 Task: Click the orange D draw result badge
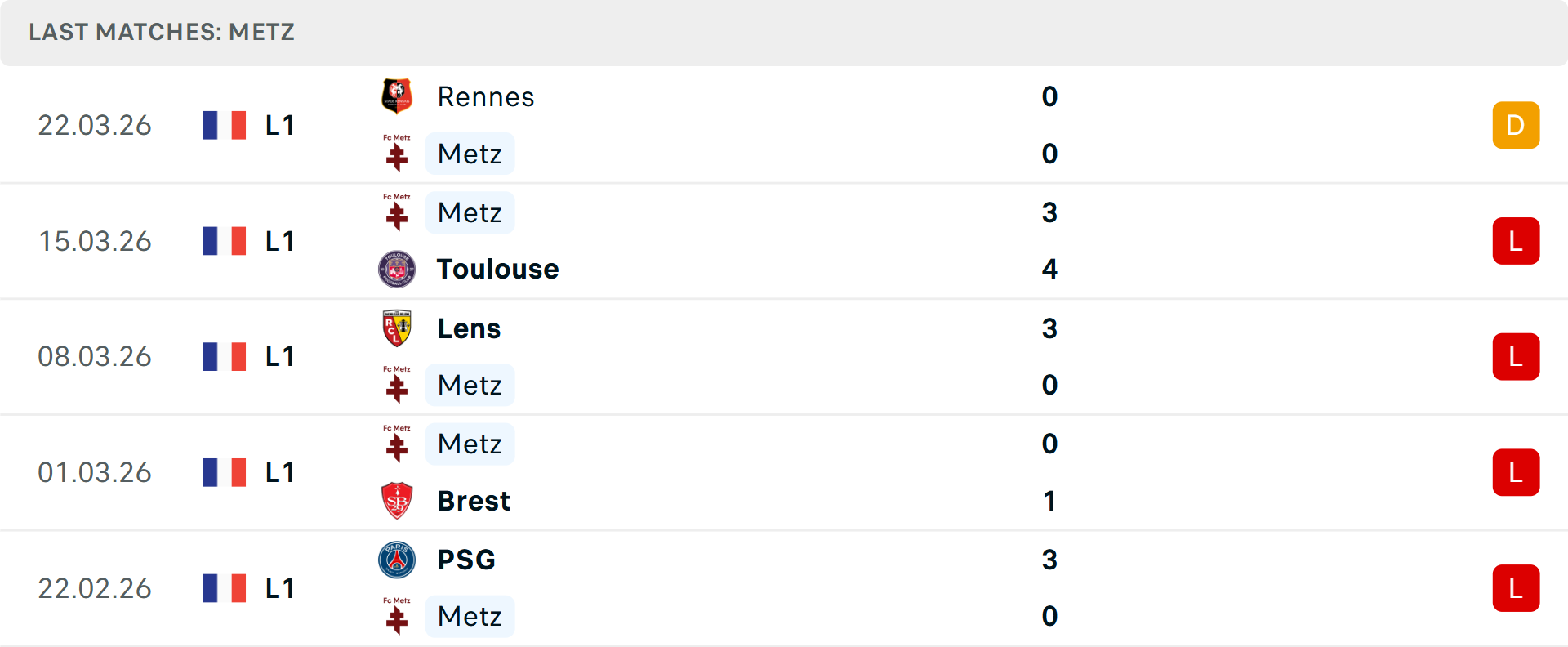point(1516,125)
